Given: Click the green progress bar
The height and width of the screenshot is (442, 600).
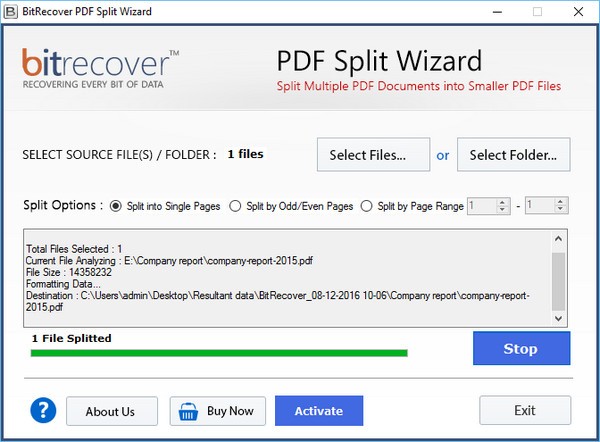Looking at the screenshot, I should (219, 353).
